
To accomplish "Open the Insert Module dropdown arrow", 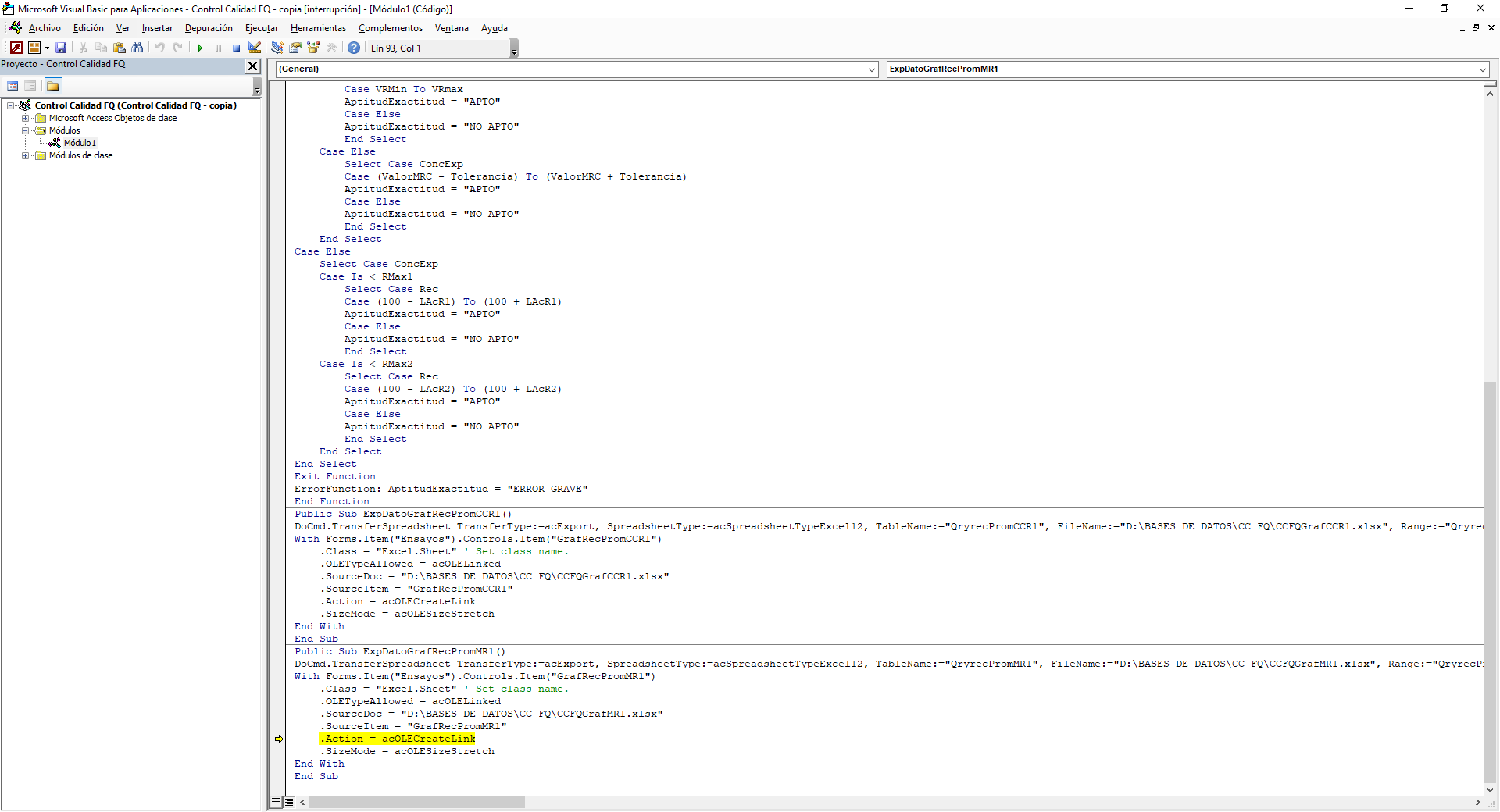I will 47,48.
